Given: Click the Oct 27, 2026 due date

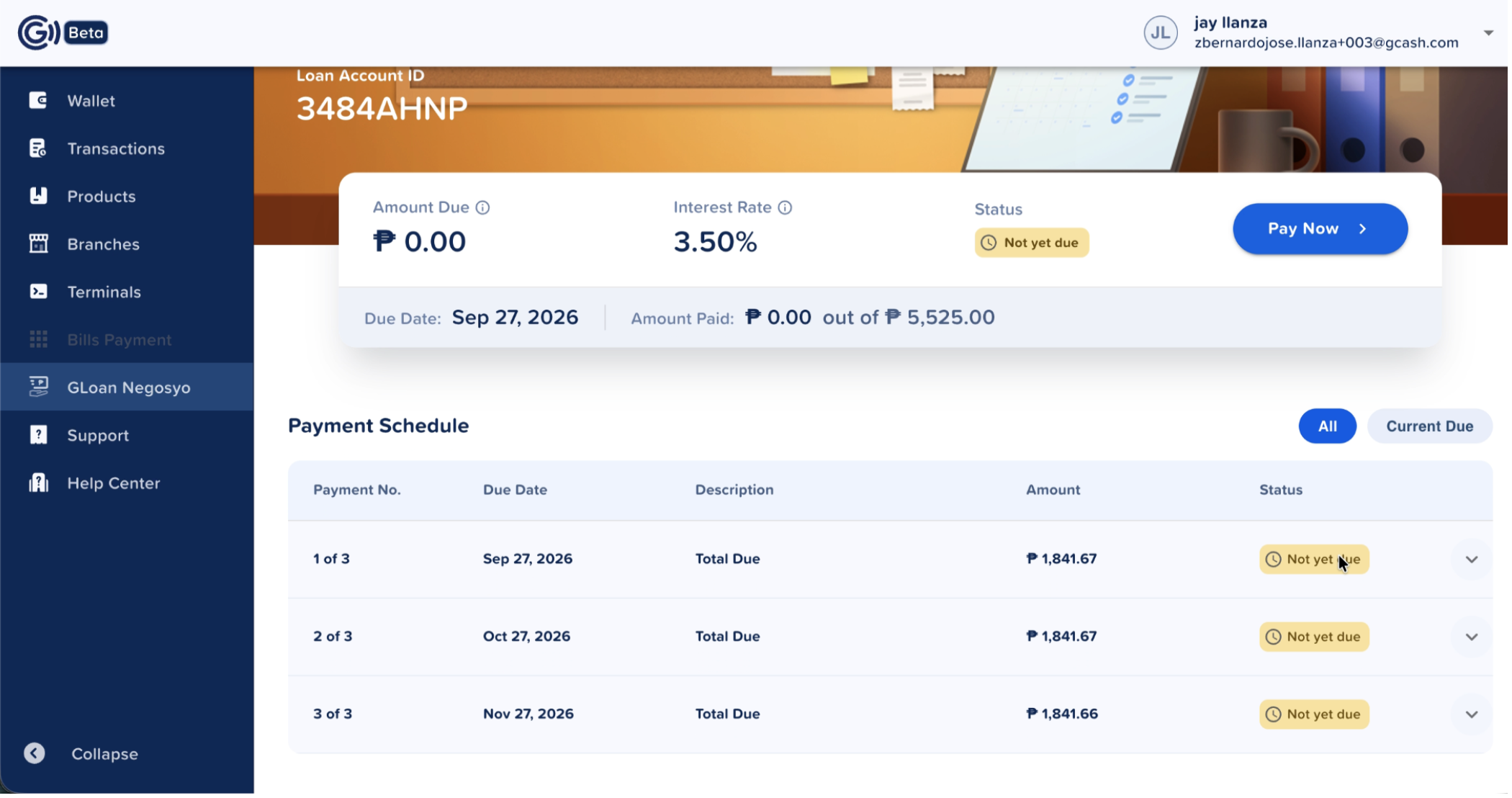Looking at the screenshot, I should [526, 637].
